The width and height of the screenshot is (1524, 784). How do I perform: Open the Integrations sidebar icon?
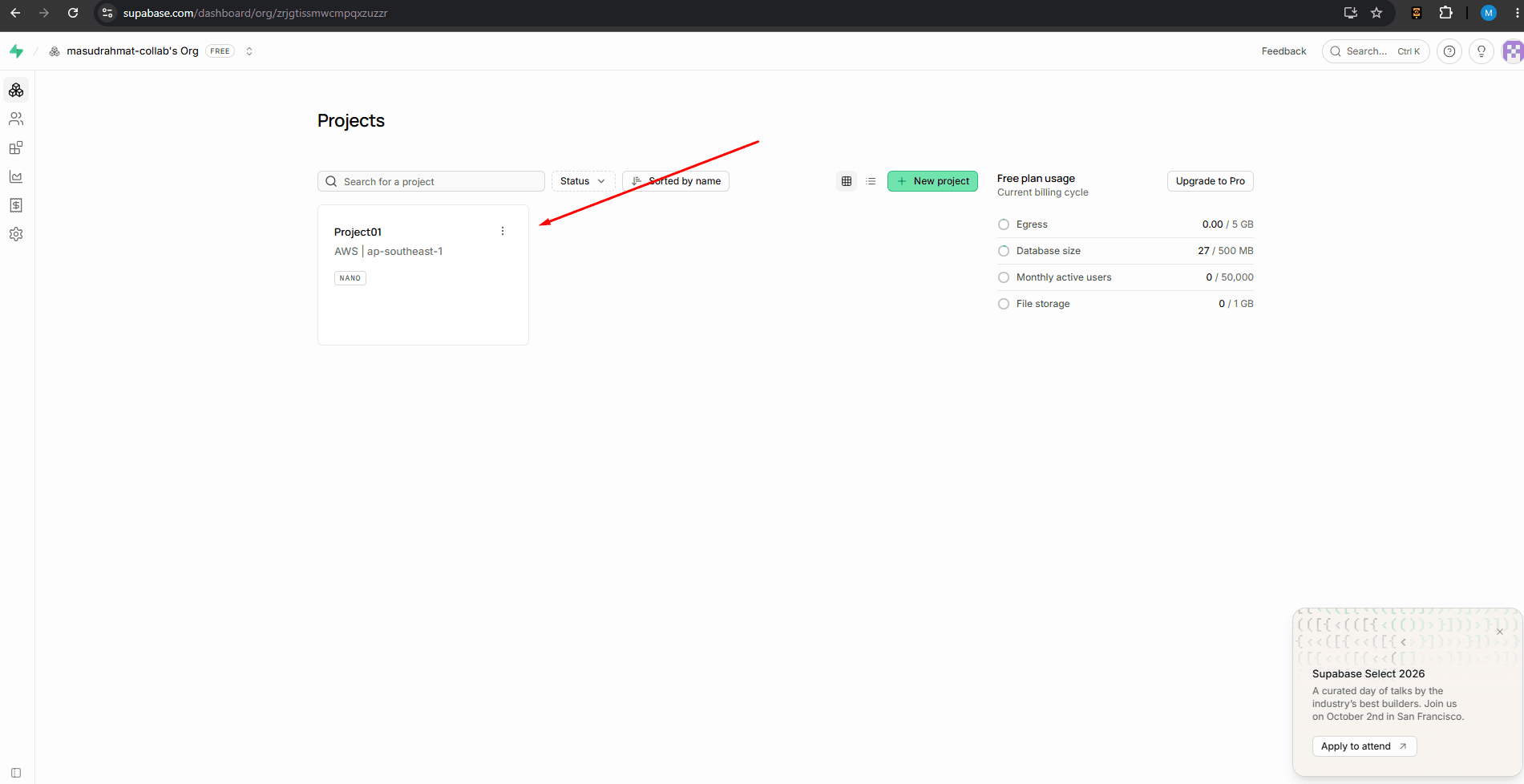pos(16,148)
